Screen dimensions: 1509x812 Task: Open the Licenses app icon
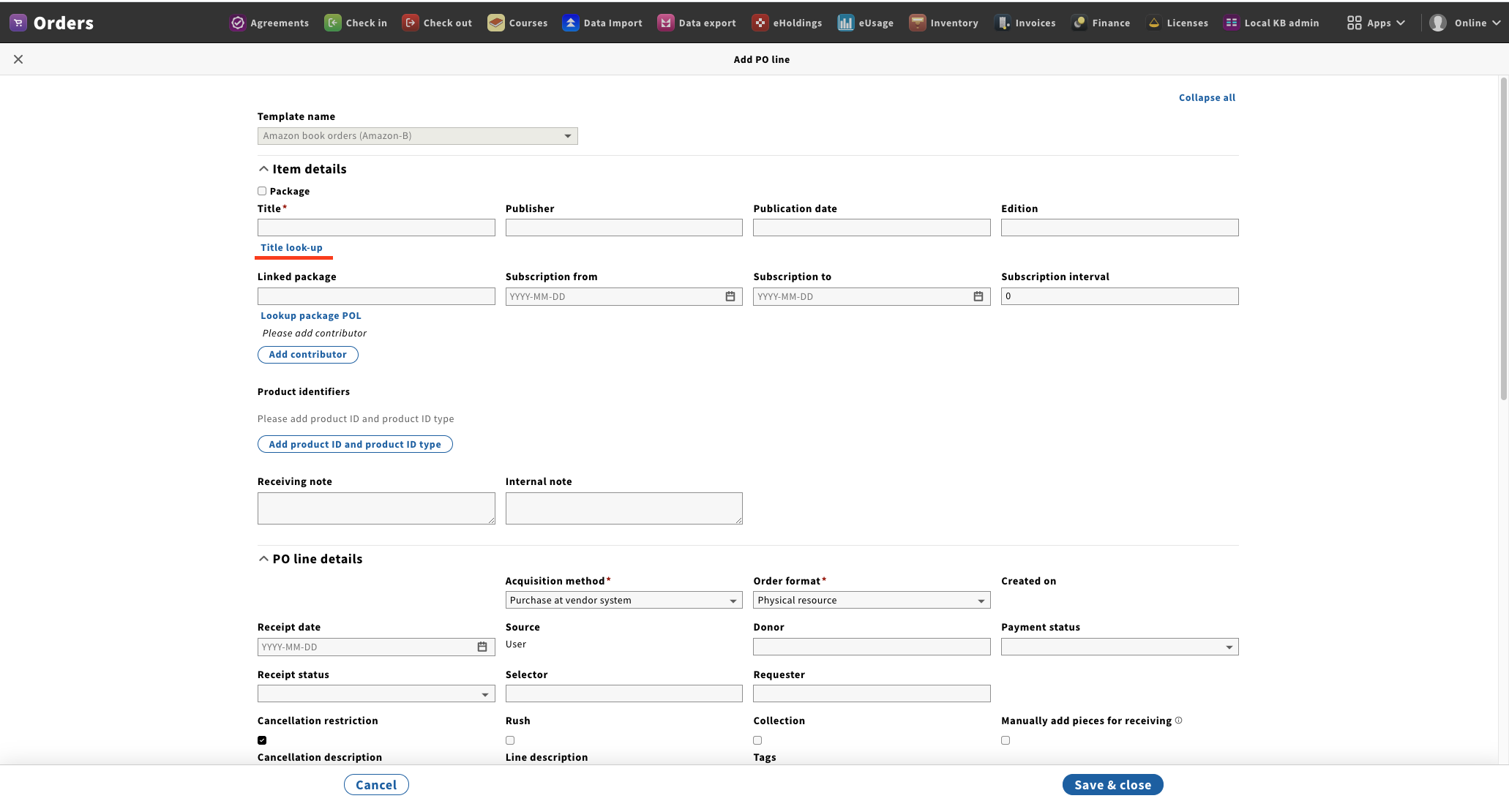tap(1154, 23)
